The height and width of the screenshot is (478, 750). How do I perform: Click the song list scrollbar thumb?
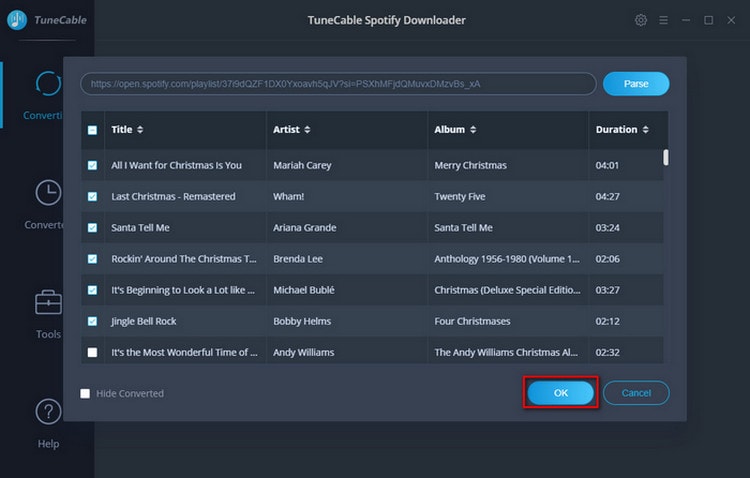tap(666, 157)
